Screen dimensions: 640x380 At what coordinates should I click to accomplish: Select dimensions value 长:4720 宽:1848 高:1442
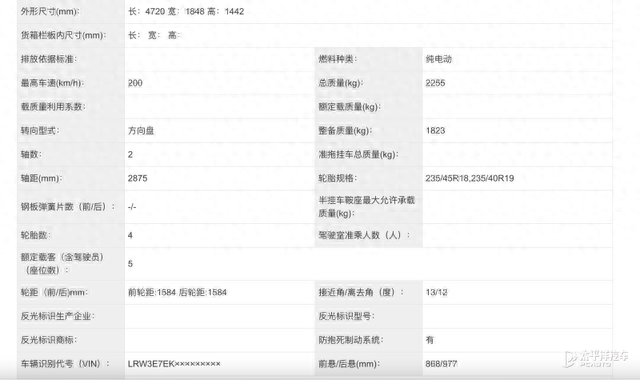pos(186,11)
